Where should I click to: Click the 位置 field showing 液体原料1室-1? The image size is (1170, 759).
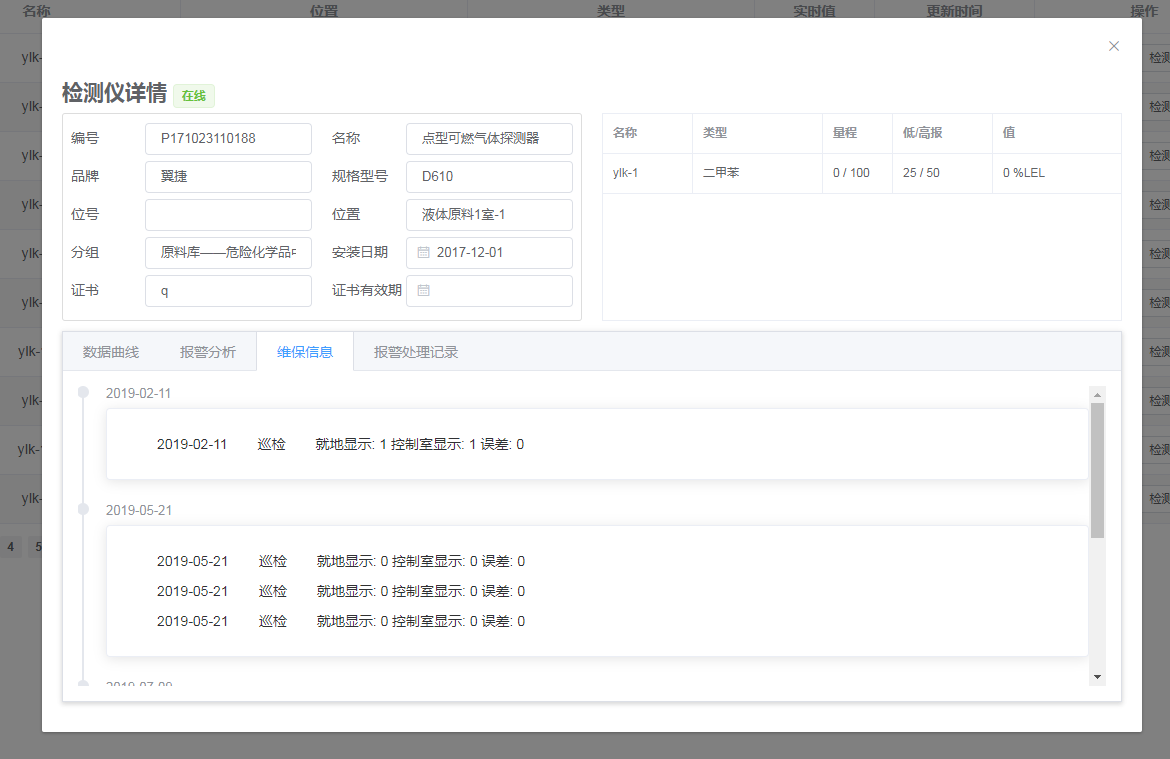pyautogui.click(x=489, y=215)
